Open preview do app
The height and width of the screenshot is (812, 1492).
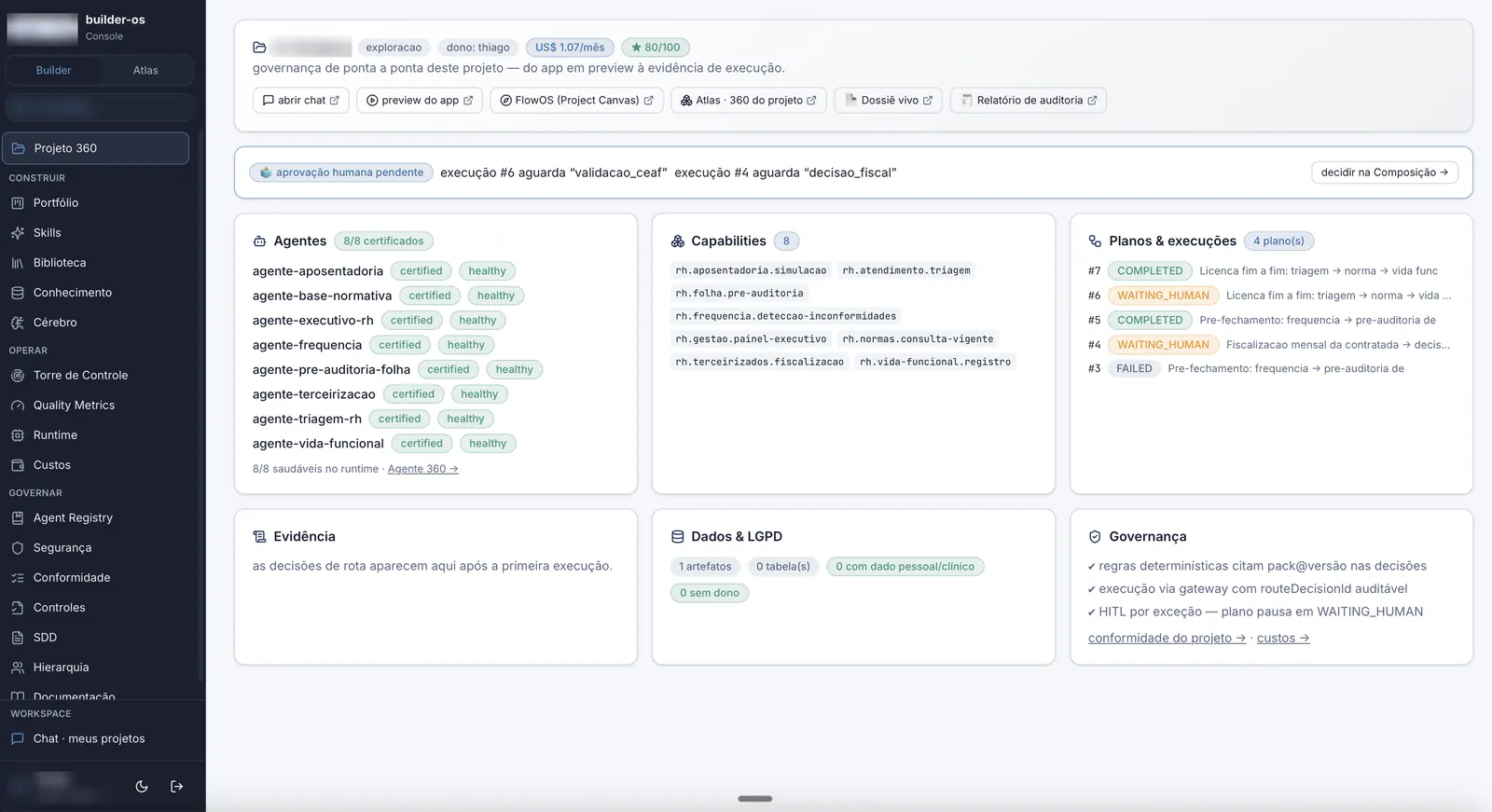click(x=419, y=100)
